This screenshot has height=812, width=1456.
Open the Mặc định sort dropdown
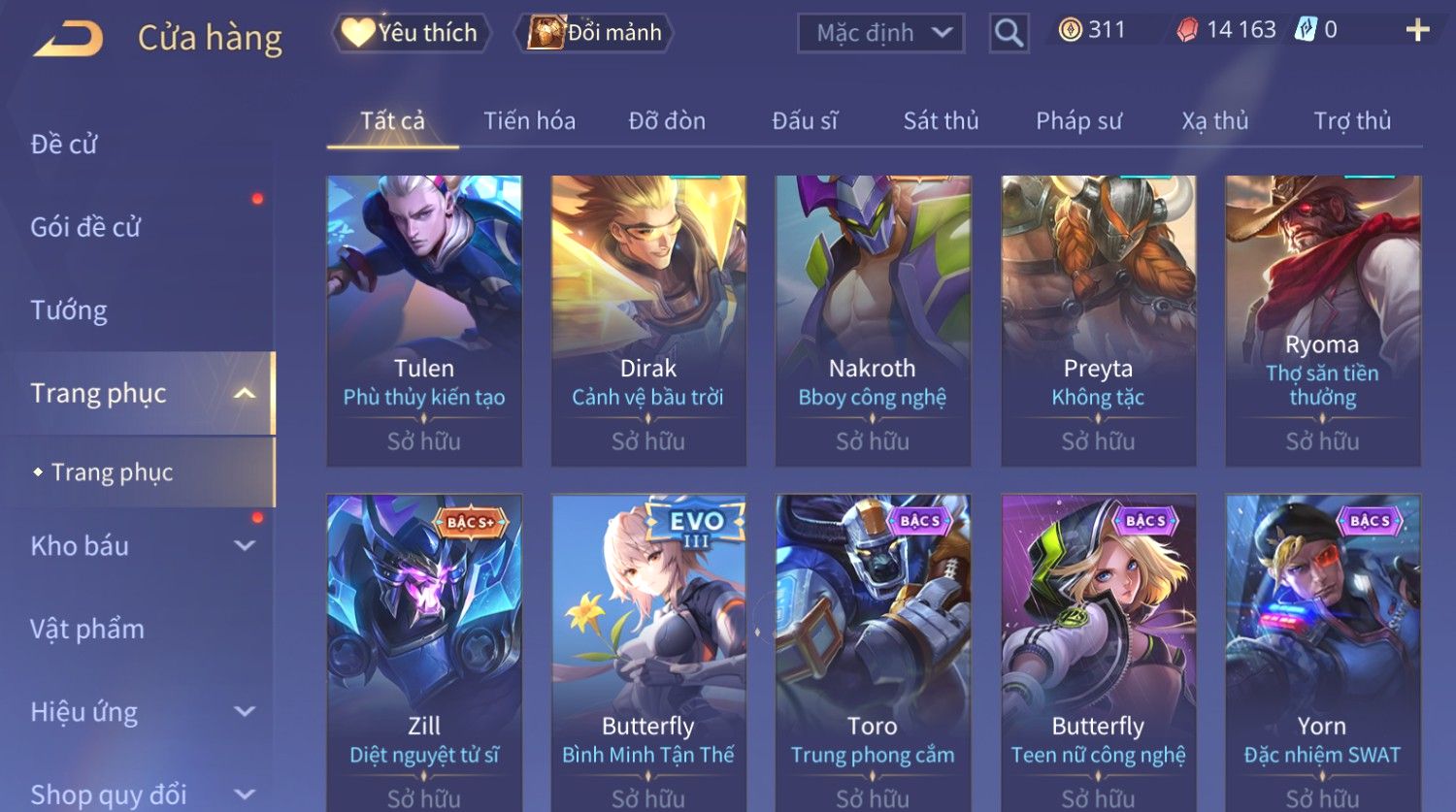[880, 33]
